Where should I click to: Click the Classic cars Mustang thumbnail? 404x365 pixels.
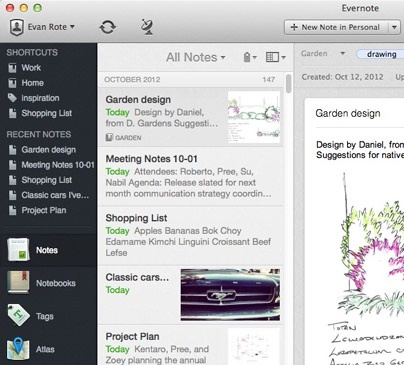230,295
